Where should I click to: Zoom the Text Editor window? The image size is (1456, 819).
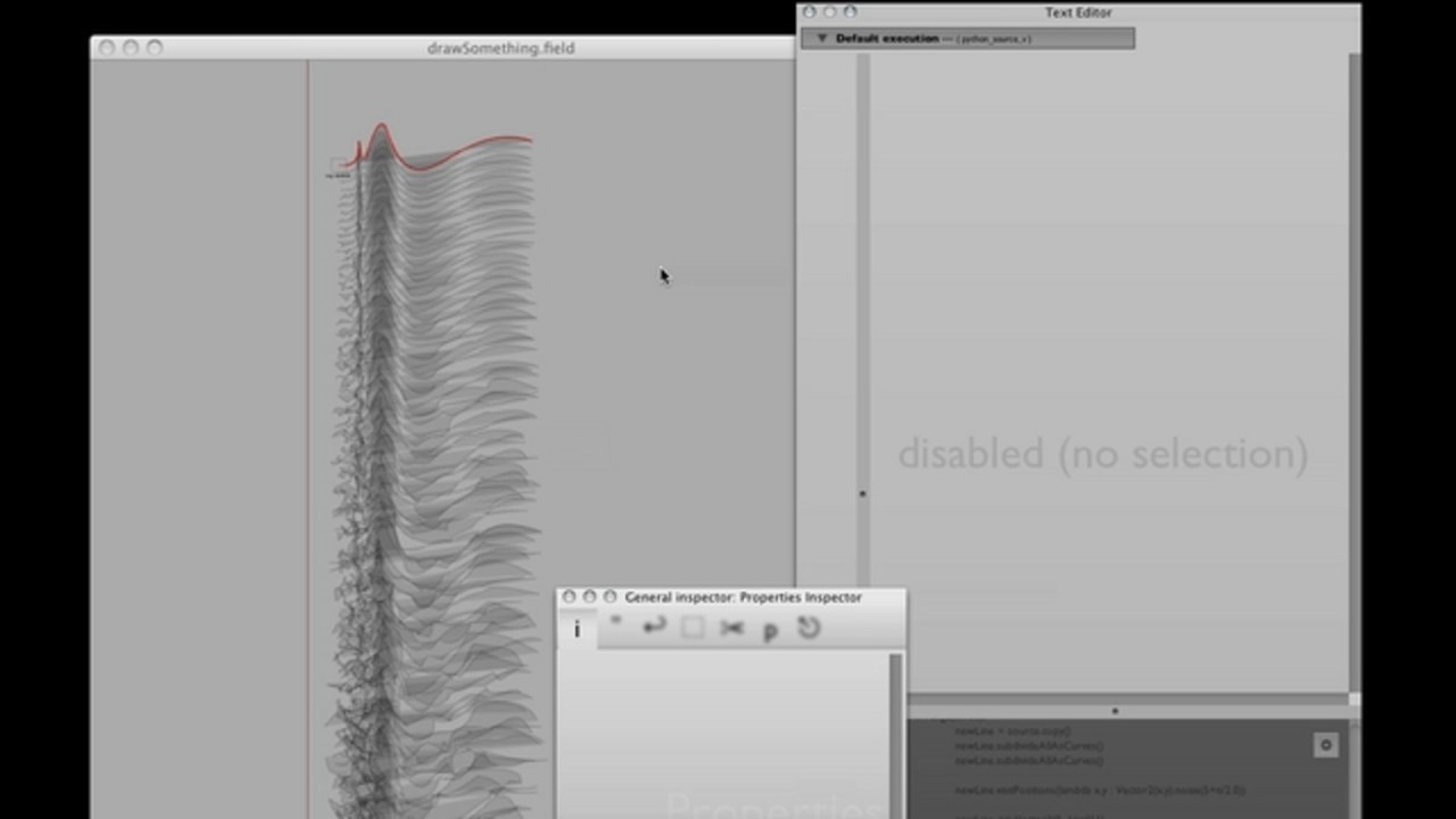click(851, 12)
